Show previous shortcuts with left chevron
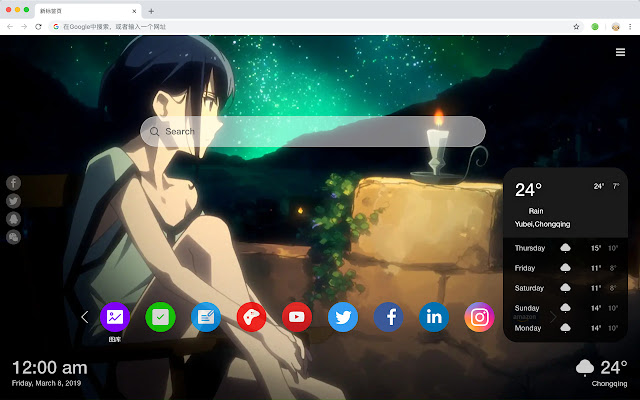Screen dimensions: 640x400 click(85, 317)
